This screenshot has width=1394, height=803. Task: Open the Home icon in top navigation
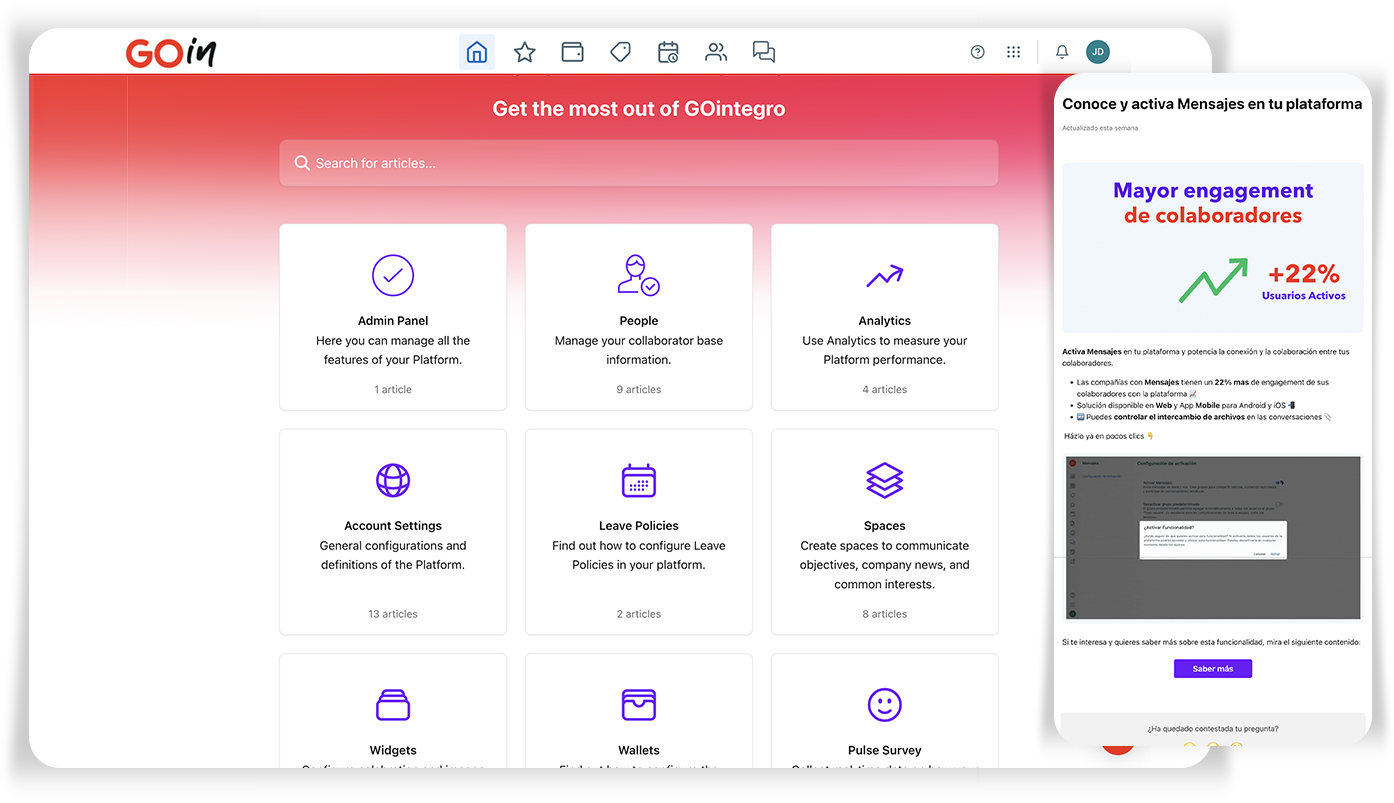pyautogui.click(x=477, y=52)
